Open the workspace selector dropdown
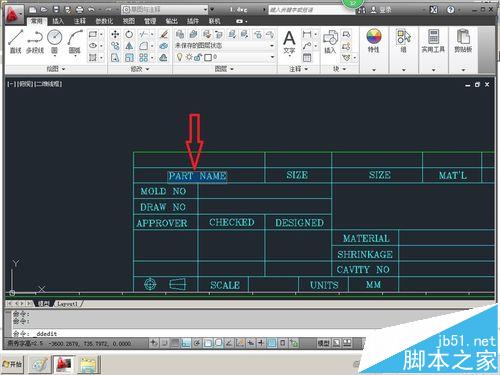 (165, 9)
